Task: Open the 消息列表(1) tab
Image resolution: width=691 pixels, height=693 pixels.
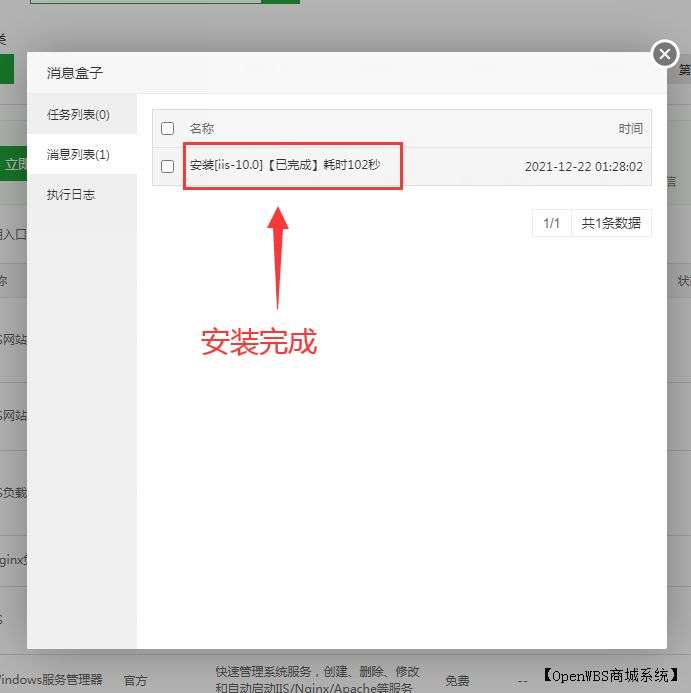Action: (x=79, y=155)
